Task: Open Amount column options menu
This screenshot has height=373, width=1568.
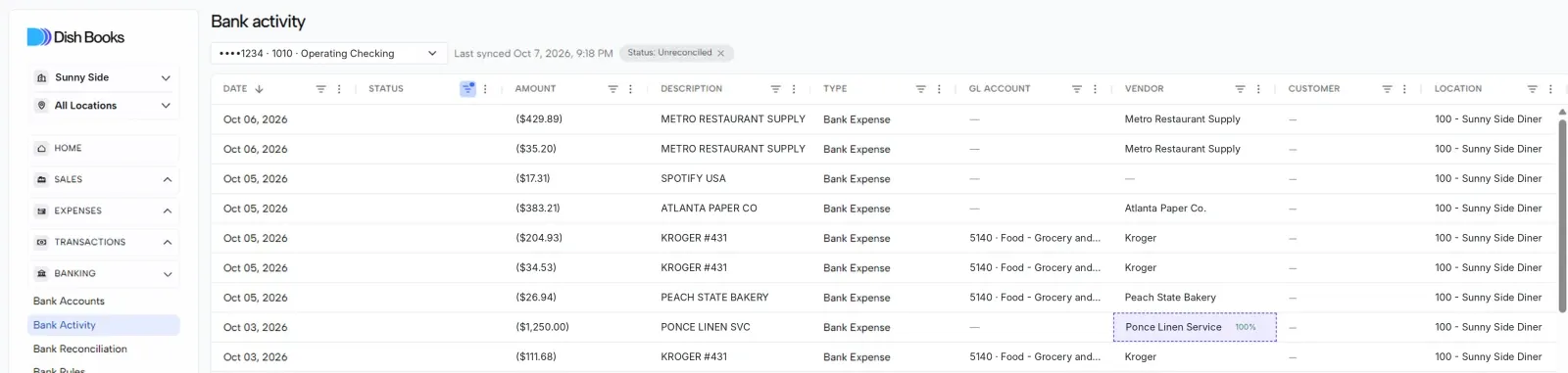Action: pos(630,89)
